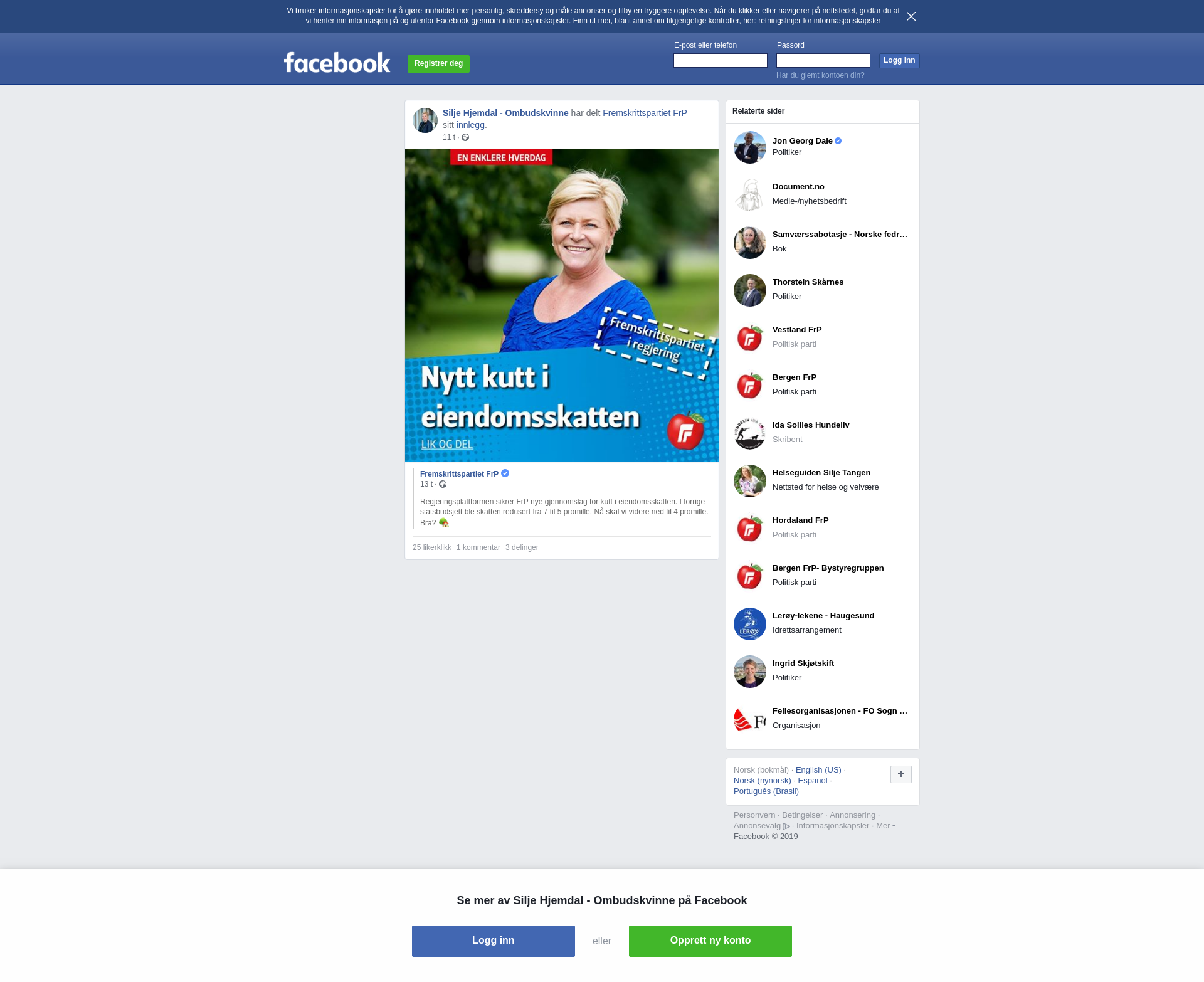Open the Vestland FrP apple logo
Screen dimensions: 1204x982
[750, 338]
